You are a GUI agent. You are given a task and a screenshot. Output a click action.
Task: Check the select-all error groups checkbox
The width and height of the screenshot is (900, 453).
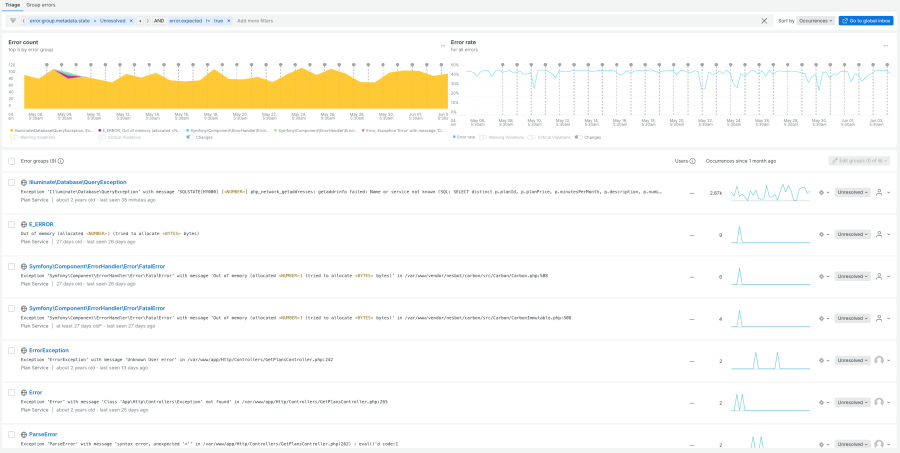point(11,160)
